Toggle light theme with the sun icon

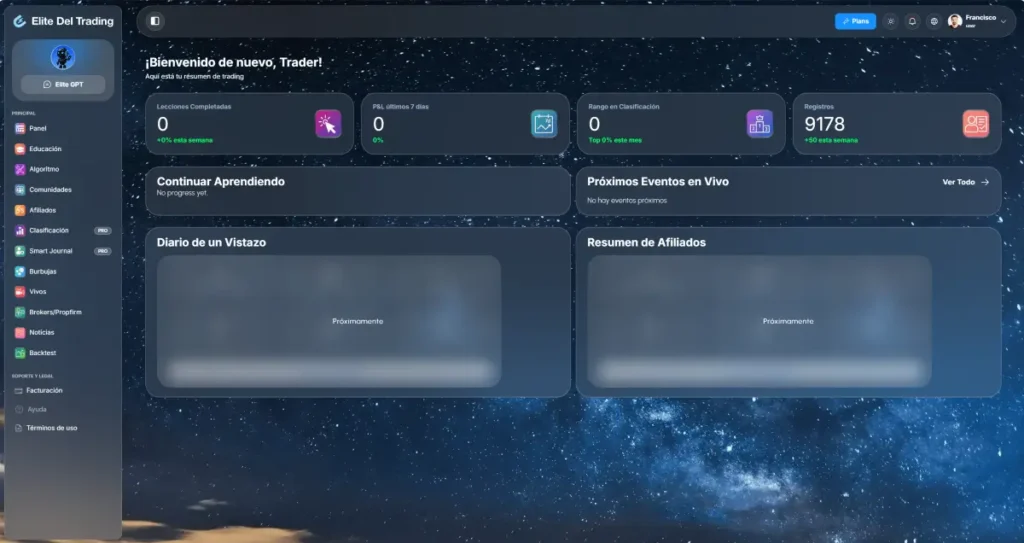[890, 22]
